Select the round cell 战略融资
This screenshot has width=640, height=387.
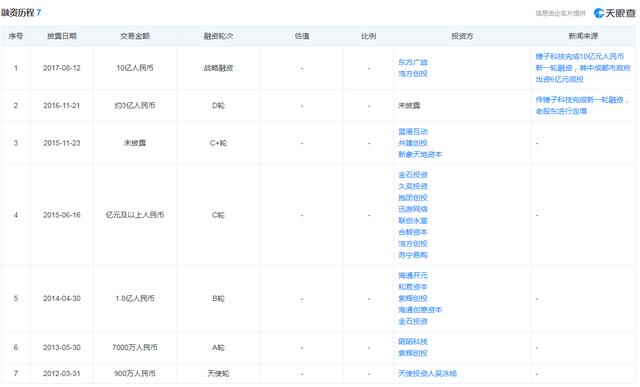[218, 68]
